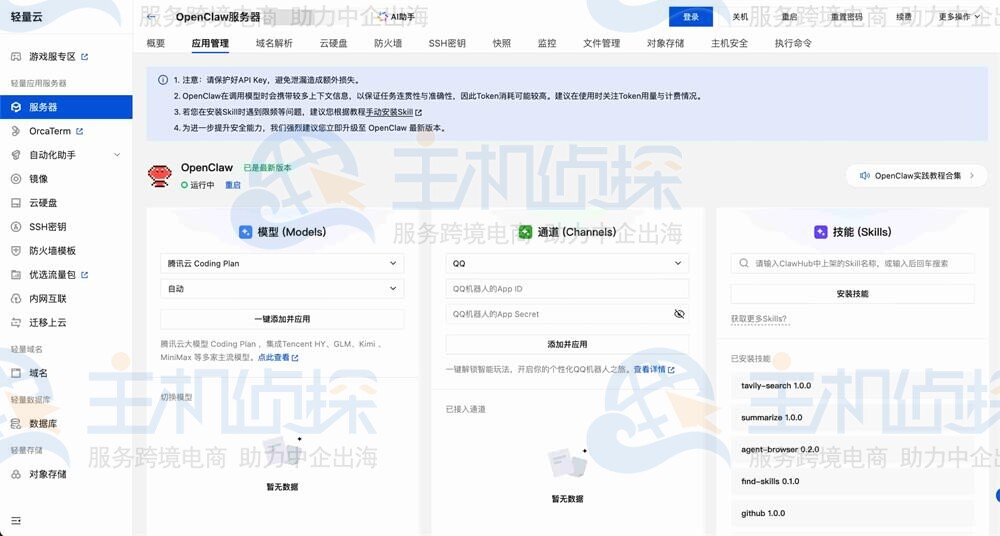Click the 重置密码 button
This screenshot has height=536, width=1000.
point(846,17)
